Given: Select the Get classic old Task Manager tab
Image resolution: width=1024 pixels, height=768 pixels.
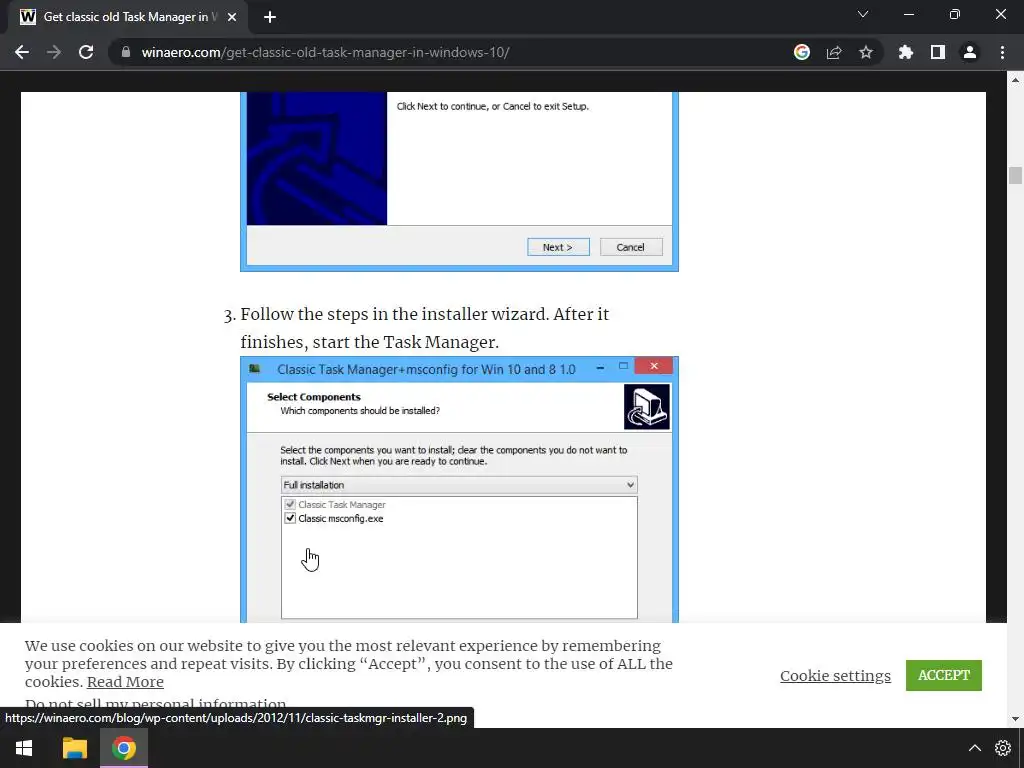Looking at the screenshot, I should (x=129, y=18).
